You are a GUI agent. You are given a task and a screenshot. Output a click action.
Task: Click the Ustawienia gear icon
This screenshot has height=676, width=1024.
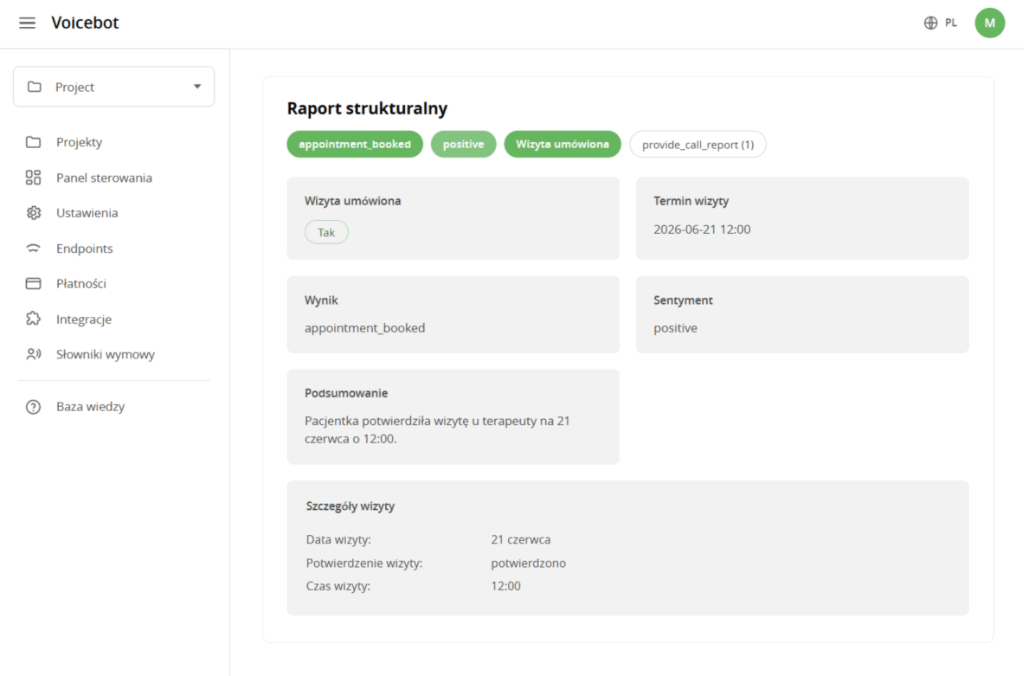pyautogui.click(x=33, y=213)
